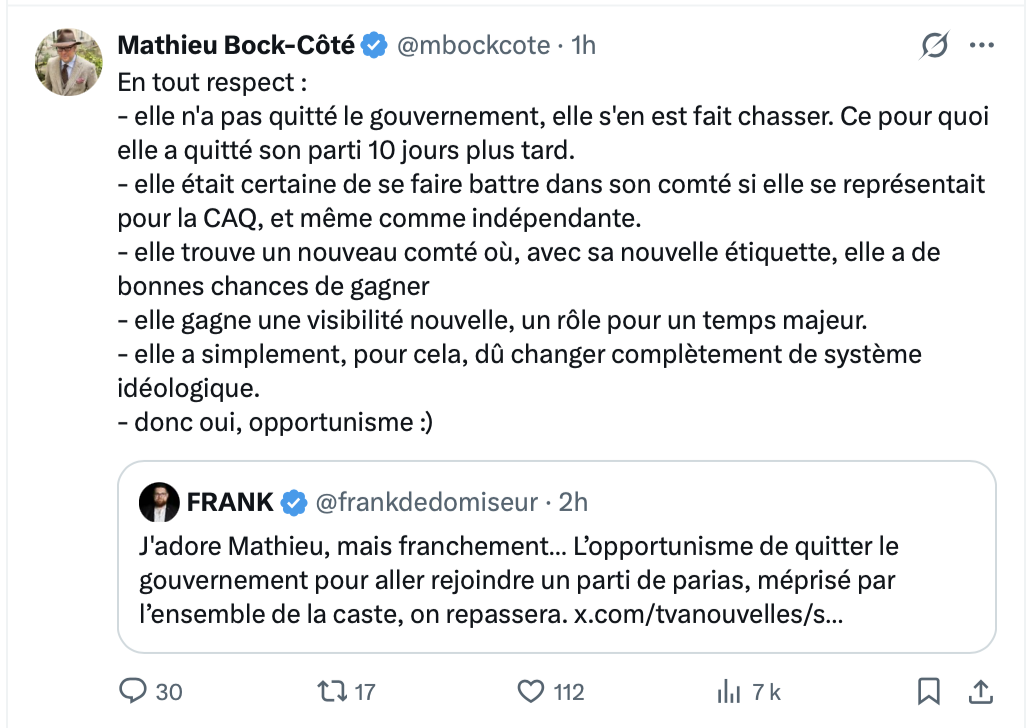Image resolution: width=1028 pixels, height=728 pixels.
Task: Open Mathieu Bock-Côté's profile picture
Action: [x=69, y=62]
